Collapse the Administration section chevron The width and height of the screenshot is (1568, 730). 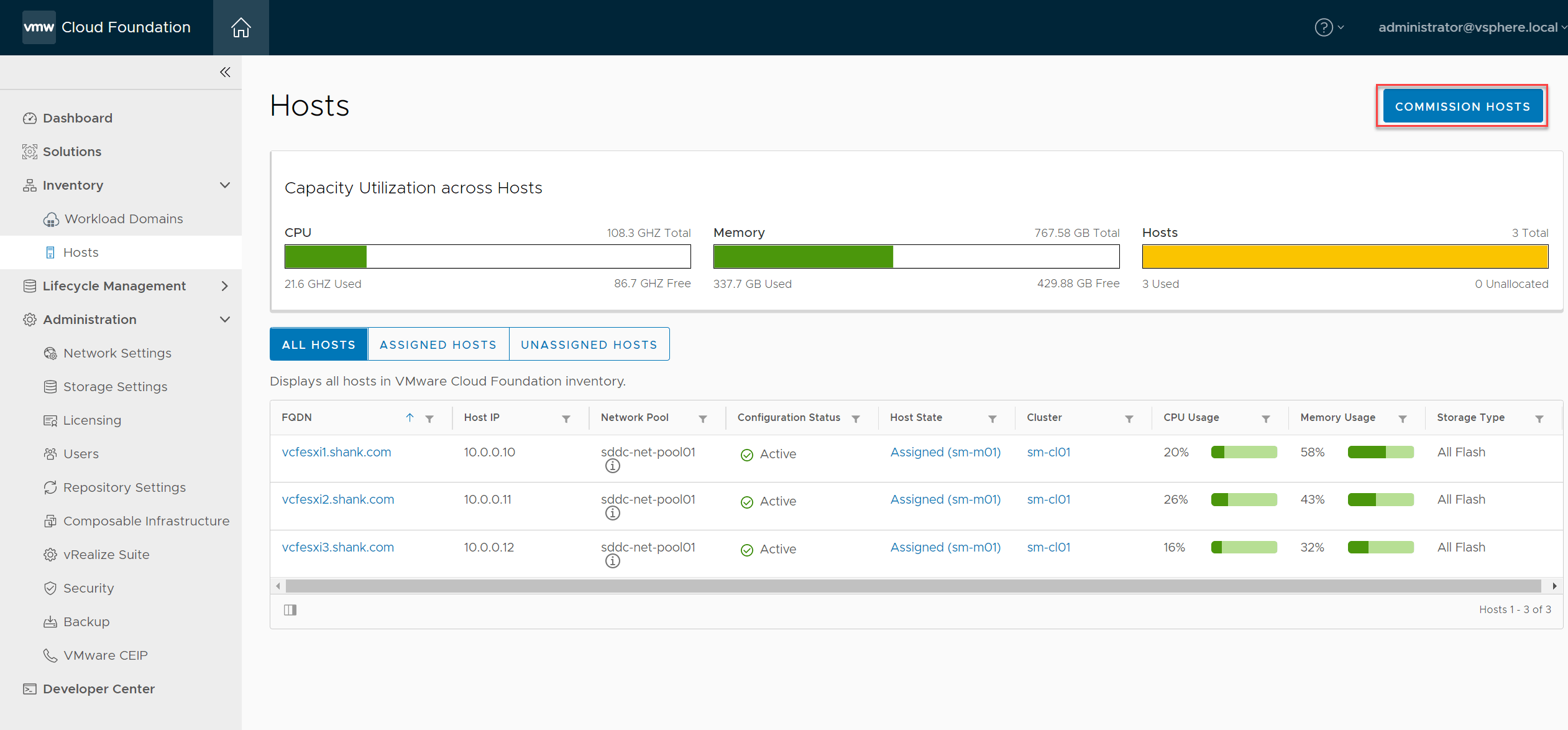225,320
